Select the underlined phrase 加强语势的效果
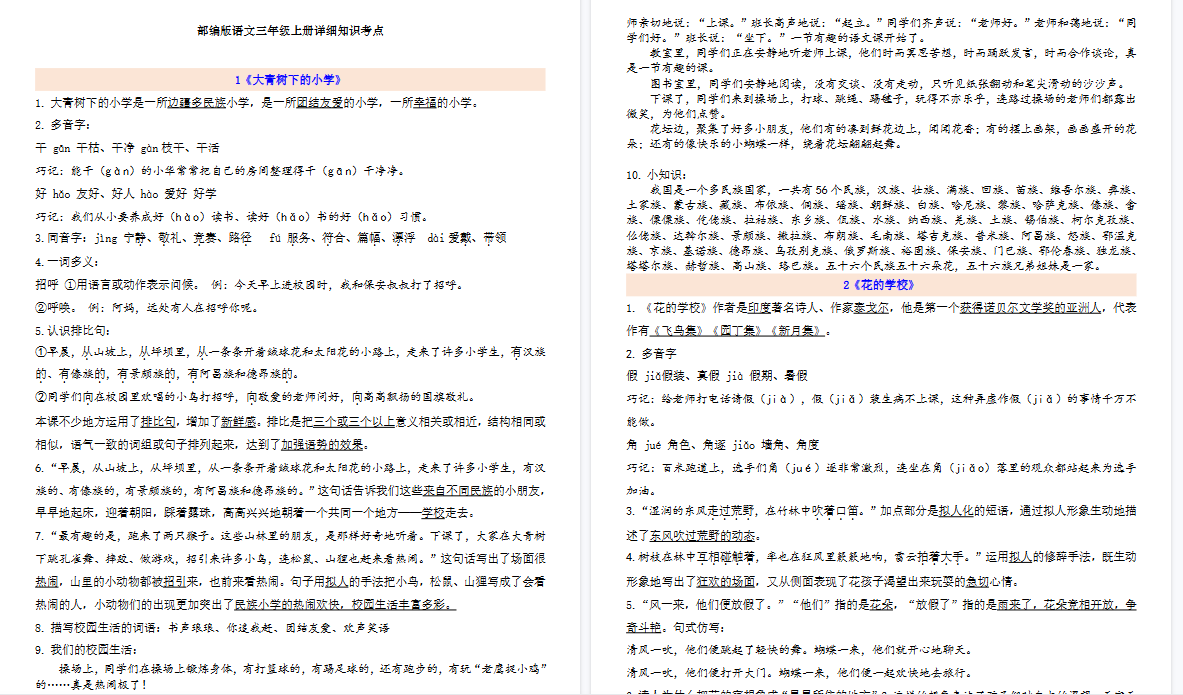Screen dimensions: 1183x695 [322, 446]
